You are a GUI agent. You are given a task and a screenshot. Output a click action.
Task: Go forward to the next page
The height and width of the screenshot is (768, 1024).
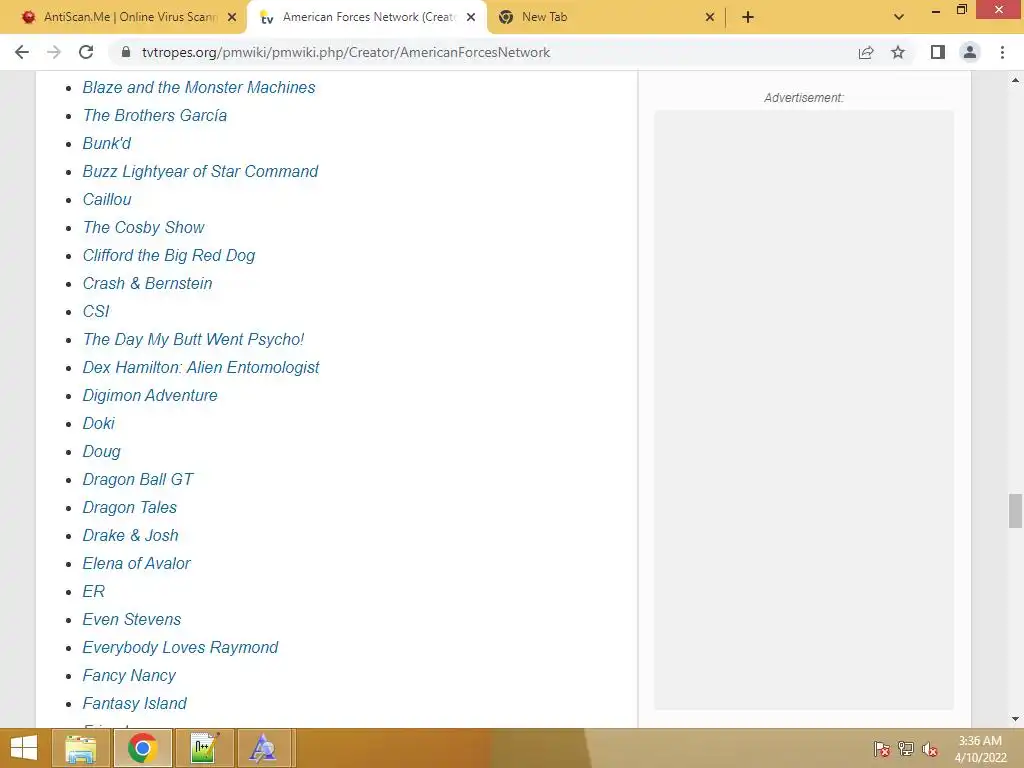click(54, 52)
